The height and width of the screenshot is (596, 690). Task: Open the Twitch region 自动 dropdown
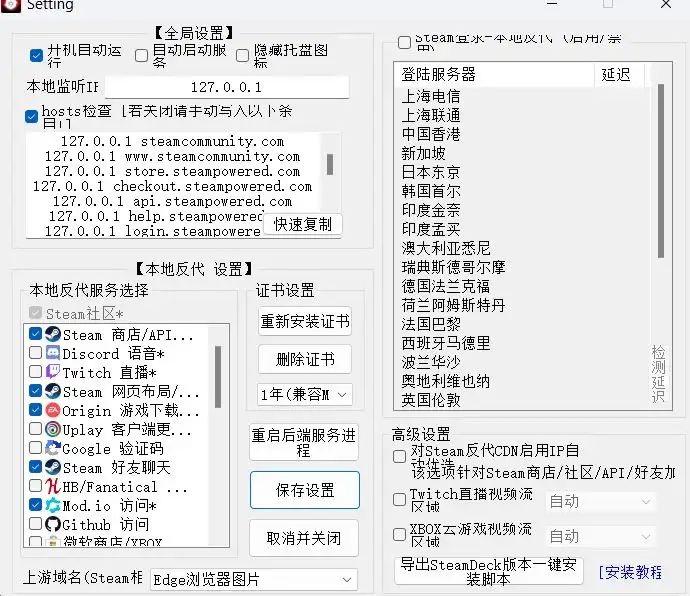tap(601, 501)
